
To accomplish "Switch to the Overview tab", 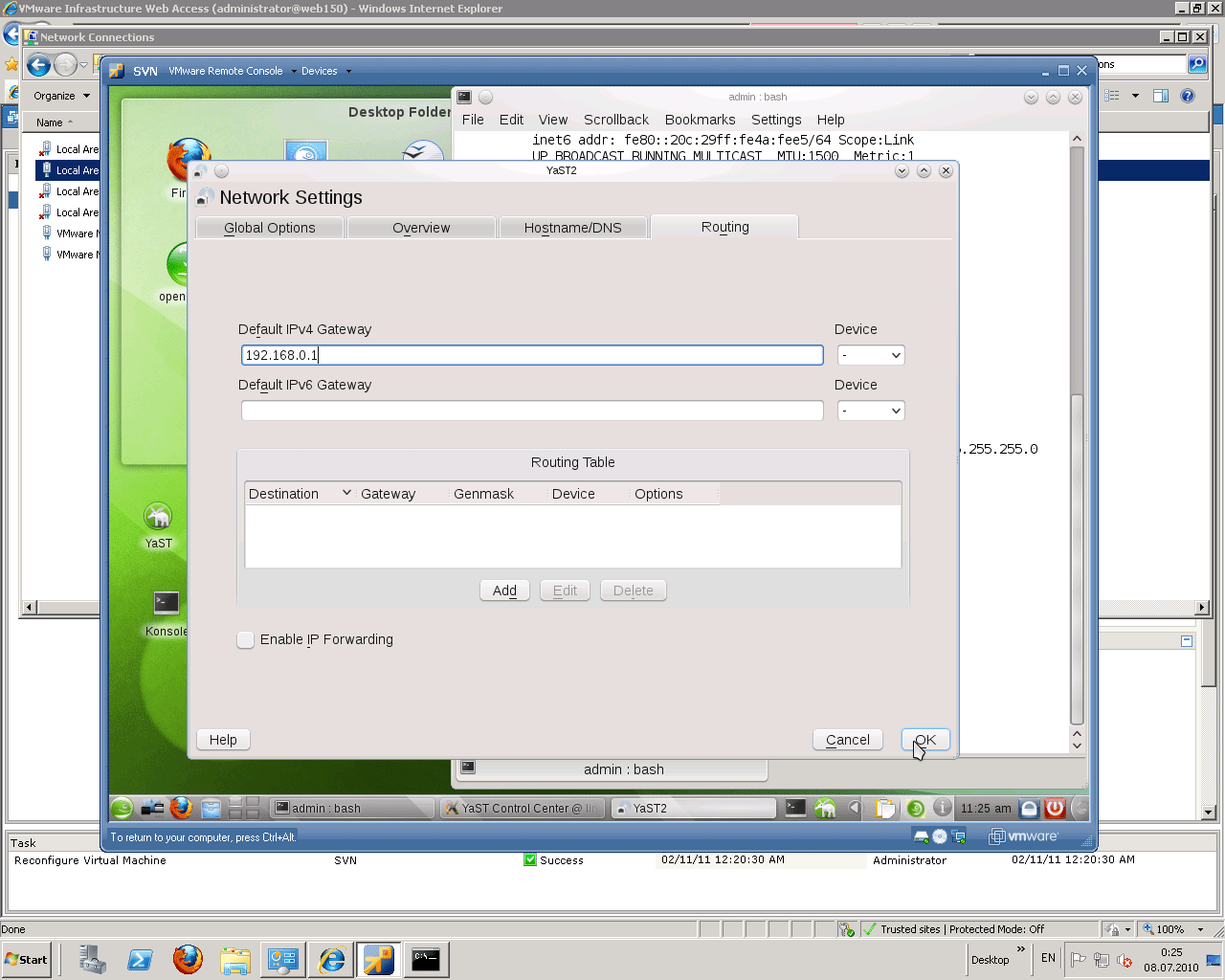I will point(421,228).
